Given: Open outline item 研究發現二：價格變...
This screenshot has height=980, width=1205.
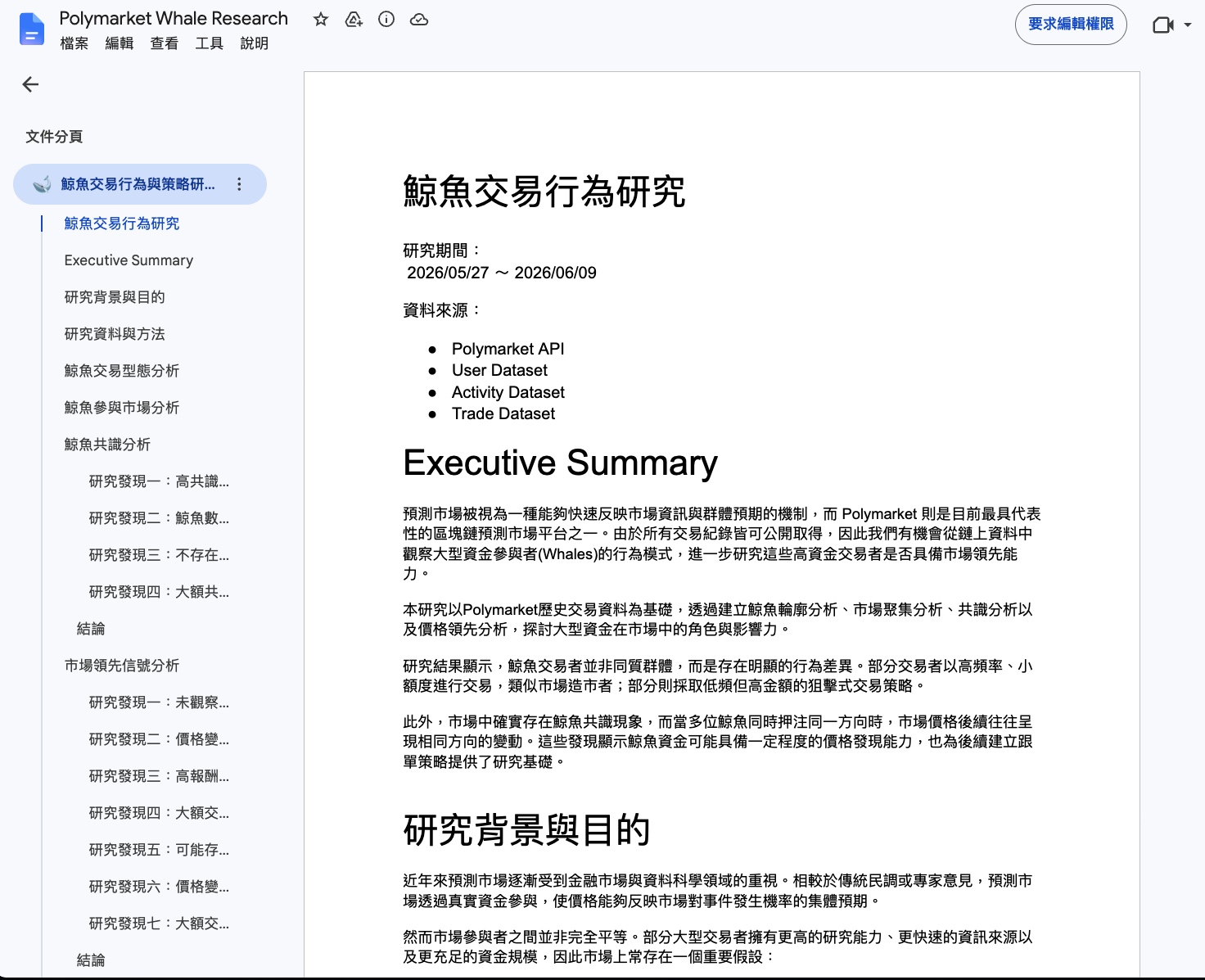Looking at the screenshot, I should point(159,739).
